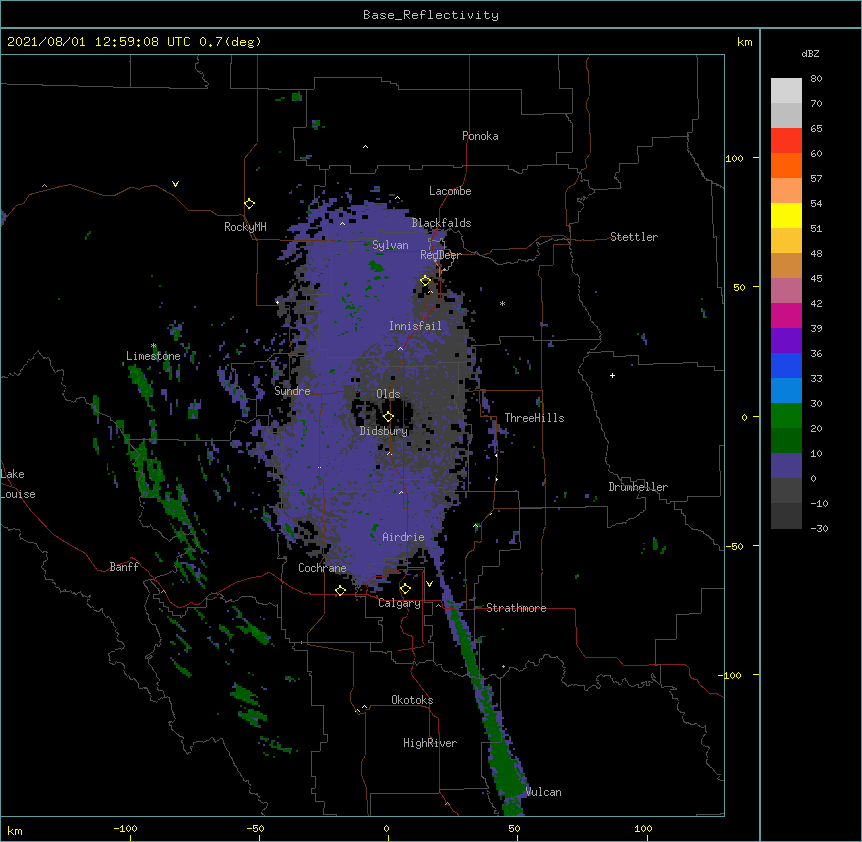This screenshot has height=842, width=862.
Task: Click the Drumheller label
Action: pos(638,487)
